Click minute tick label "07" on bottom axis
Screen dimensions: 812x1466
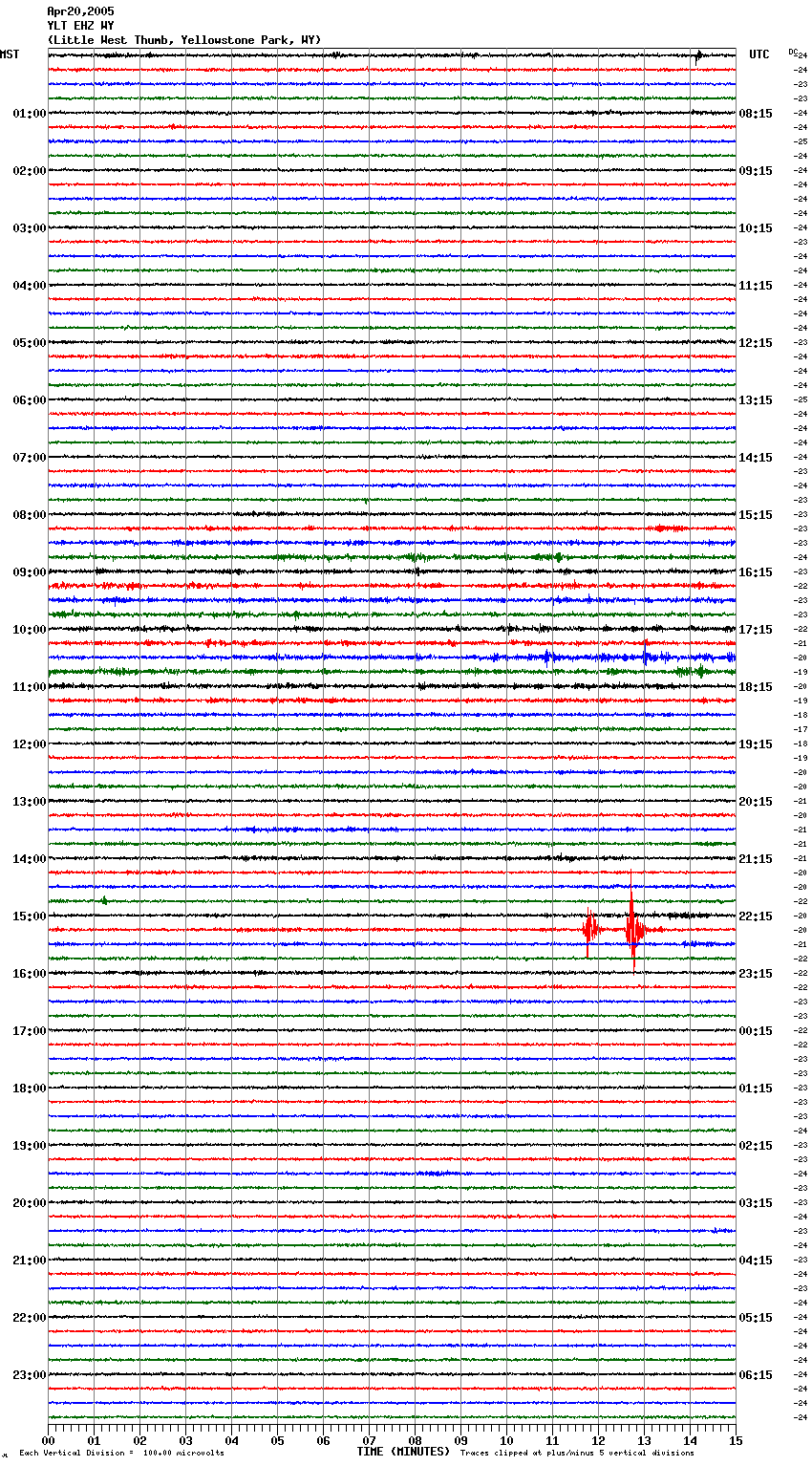coord(369,1440)
